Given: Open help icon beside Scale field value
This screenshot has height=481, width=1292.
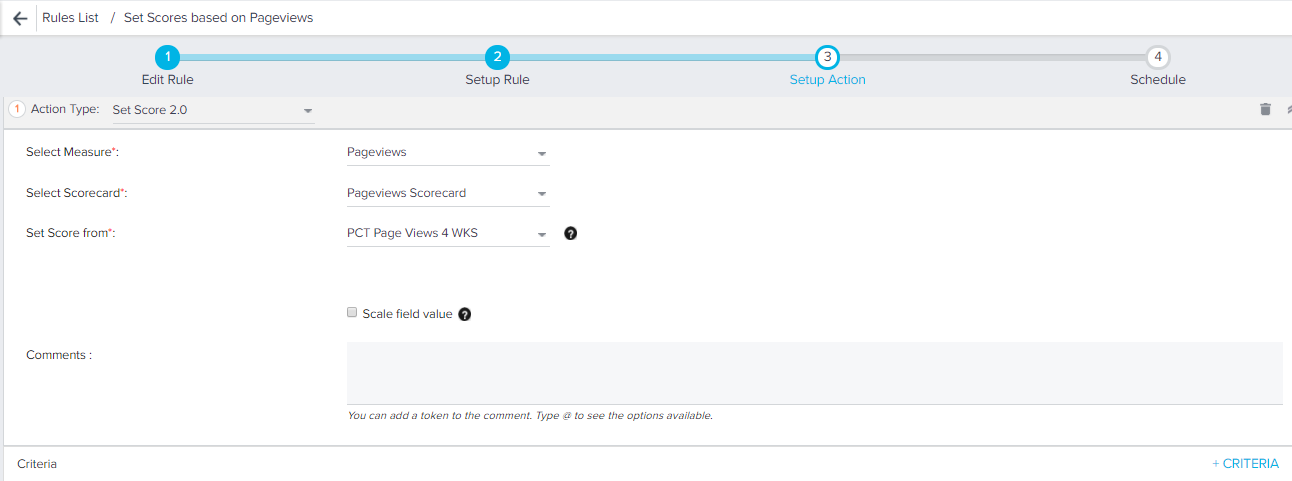Looking at the screenshot, I should (x=464, y=314).
